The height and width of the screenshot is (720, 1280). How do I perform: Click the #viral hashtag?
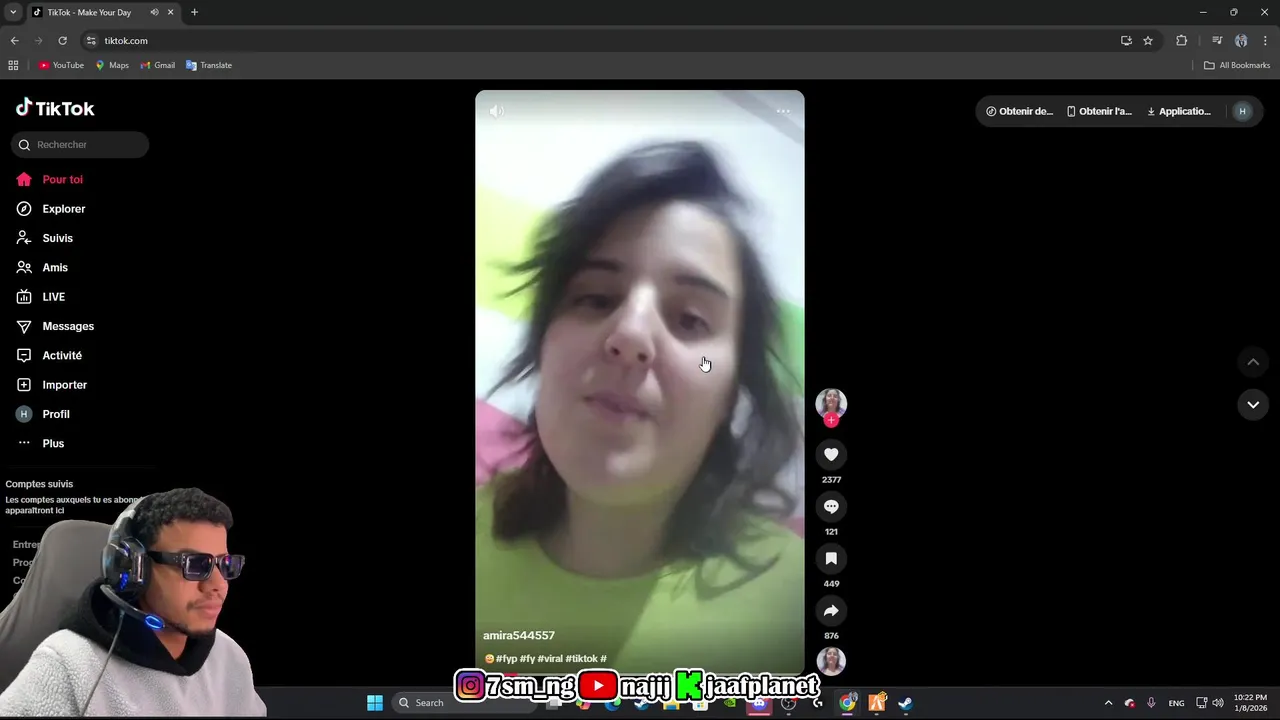549,659
